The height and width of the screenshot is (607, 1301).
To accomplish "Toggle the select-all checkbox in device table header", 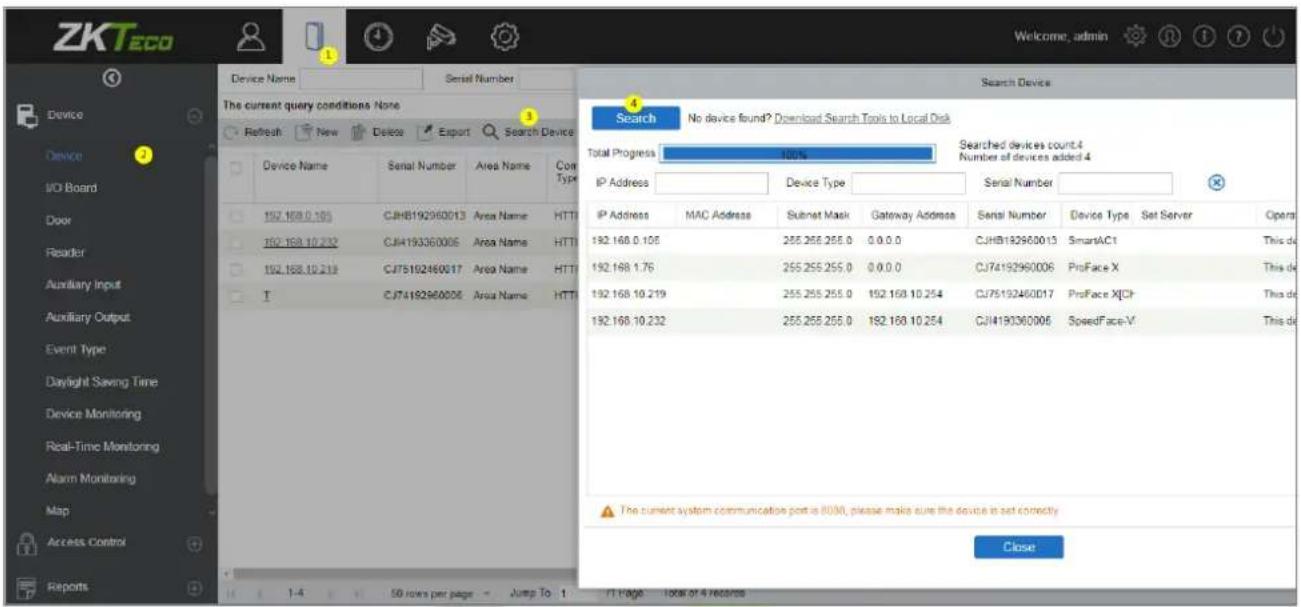I will pos(238,166).
